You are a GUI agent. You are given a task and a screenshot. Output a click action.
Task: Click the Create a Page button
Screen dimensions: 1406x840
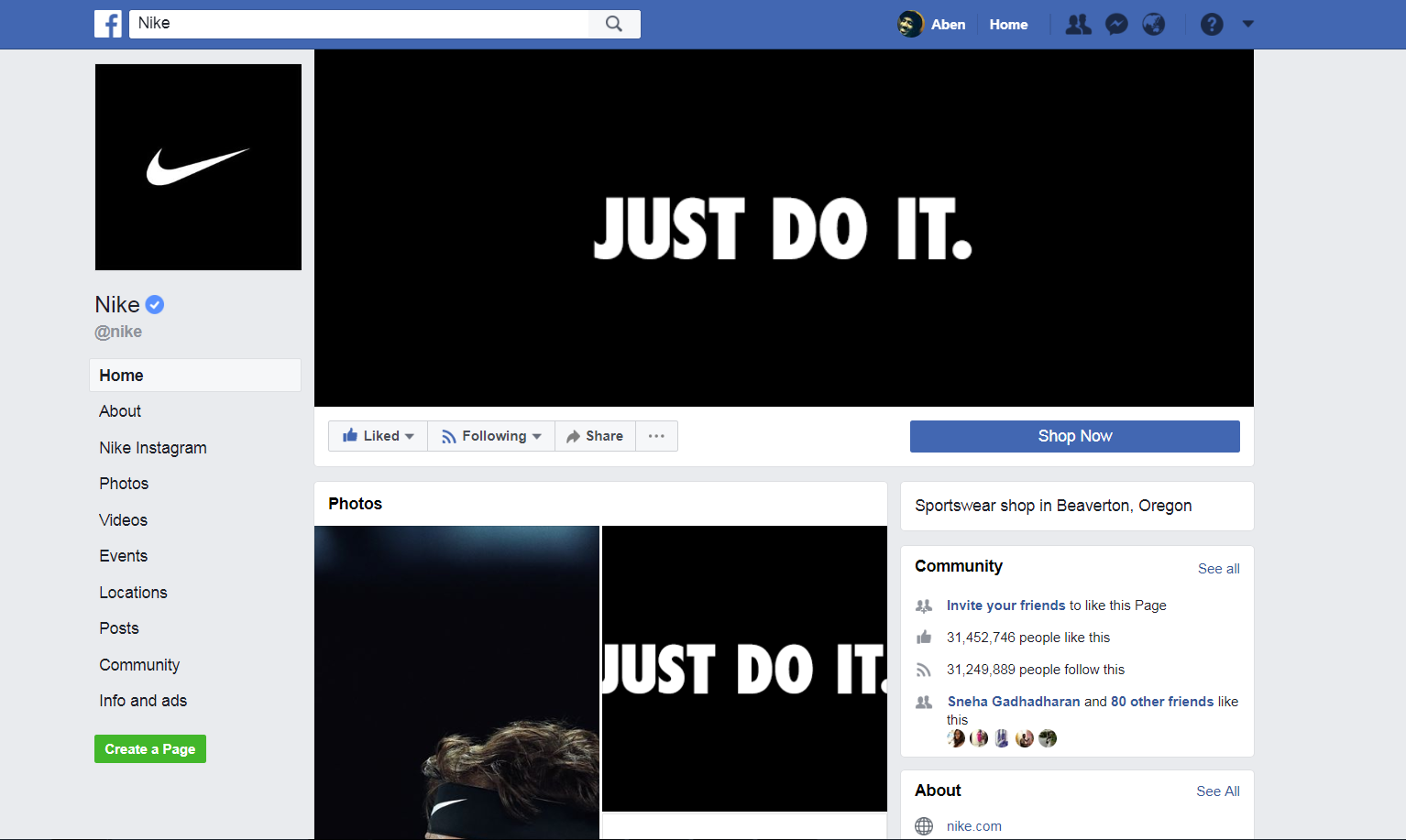150,749
